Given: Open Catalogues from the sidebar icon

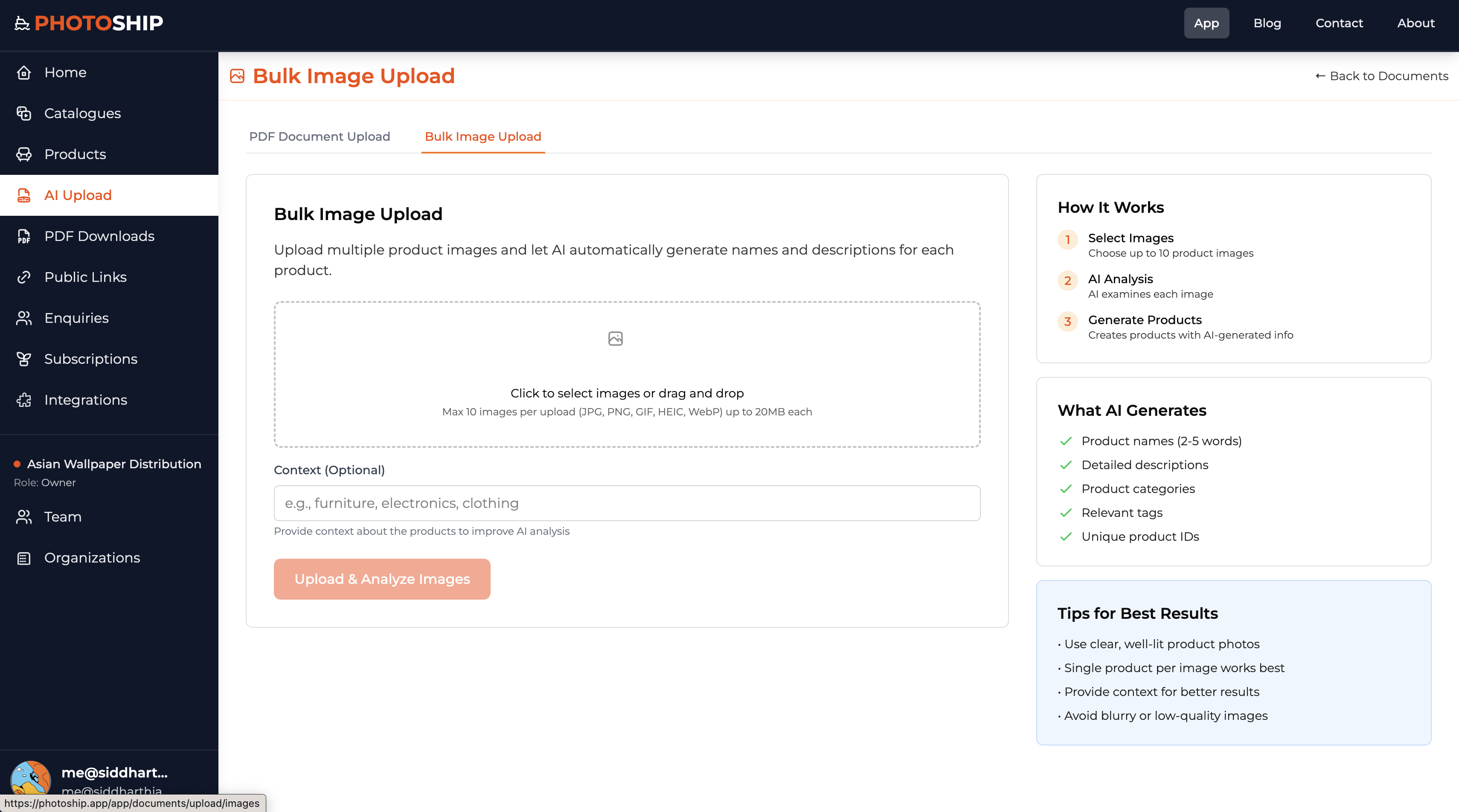Looking at the screenshot, I should pyautogui.click(x=24, y=113).
